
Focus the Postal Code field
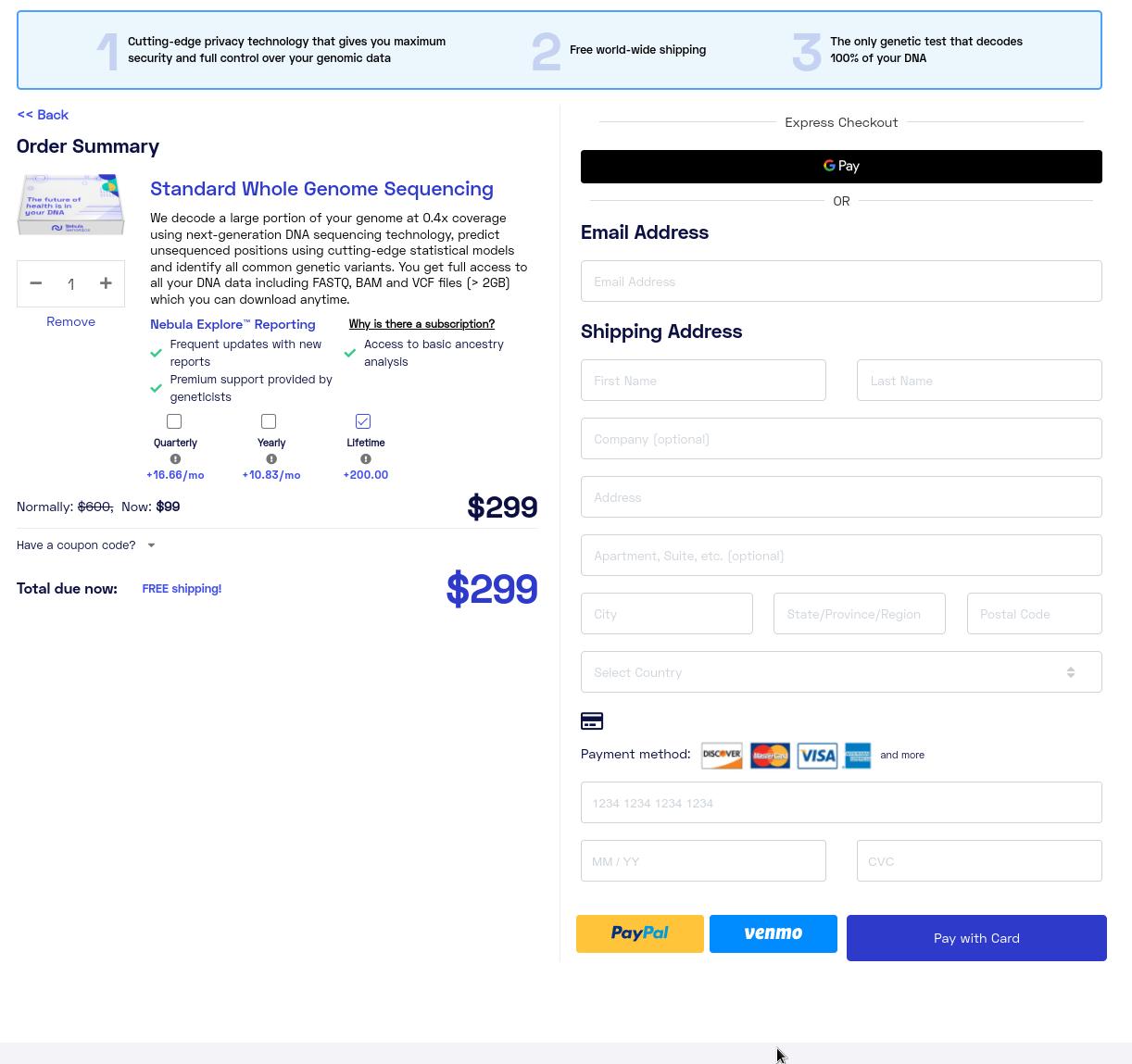point(1035,614)
